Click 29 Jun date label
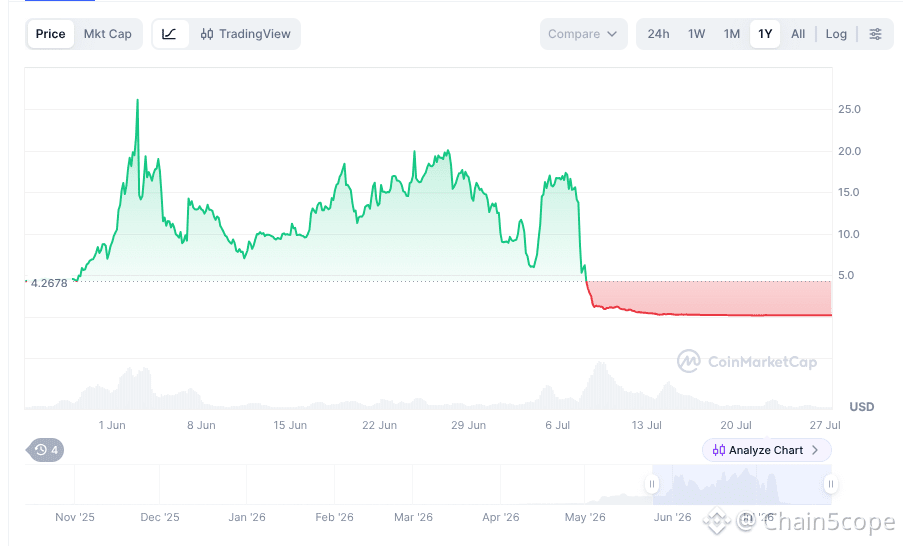903x546 pixels. (x=468, y=425)
